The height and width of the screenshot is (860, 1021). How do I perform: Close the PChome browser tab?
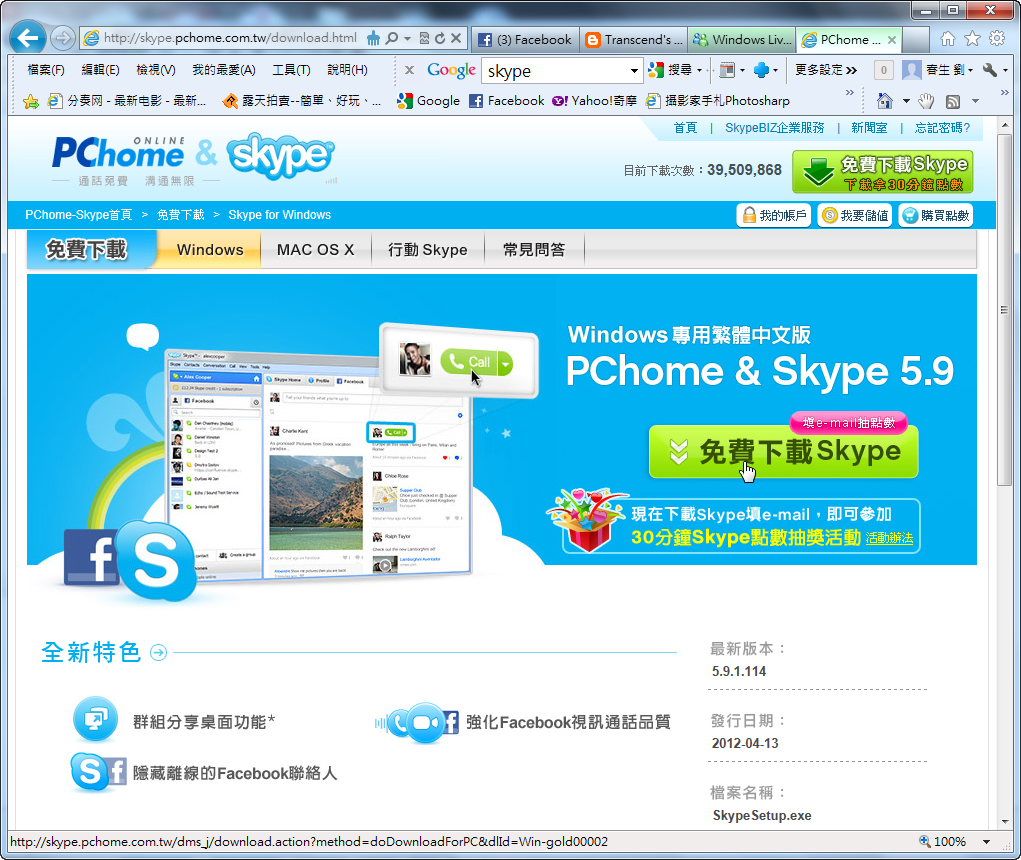892,40
